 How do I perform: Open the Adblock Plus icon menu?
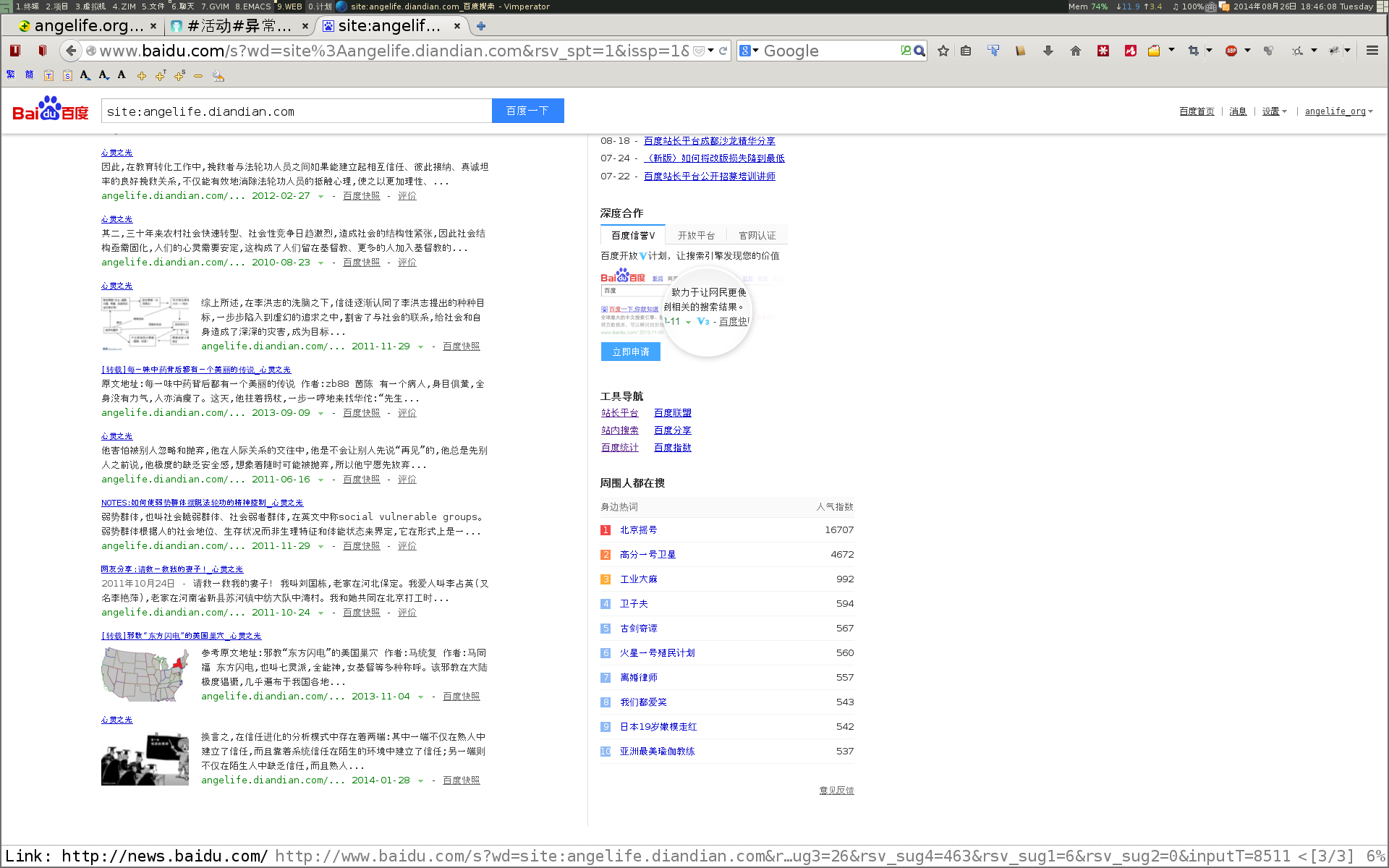tap(1230, 51)
